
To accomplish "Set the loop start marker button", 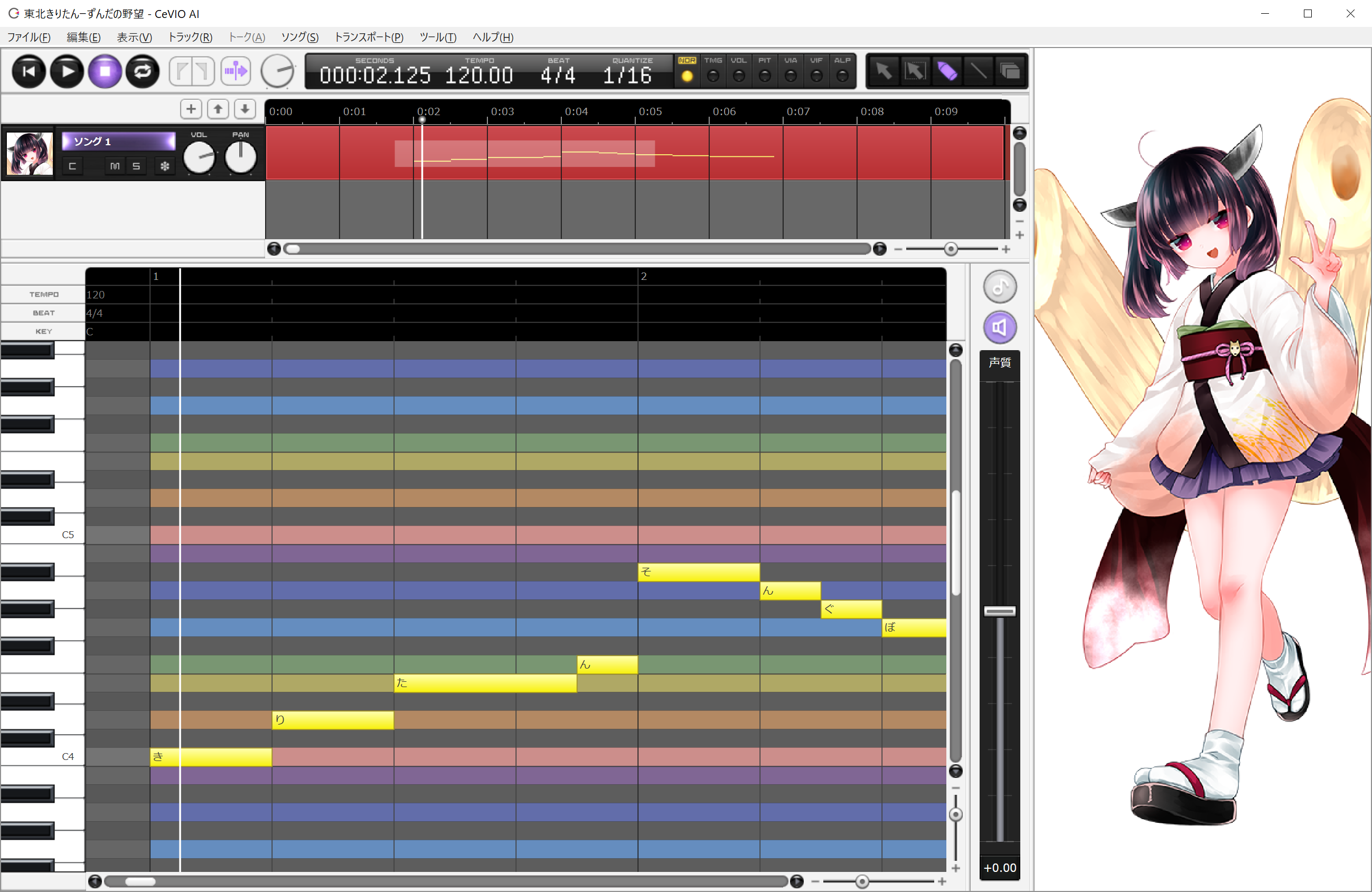I will (181, 71).
